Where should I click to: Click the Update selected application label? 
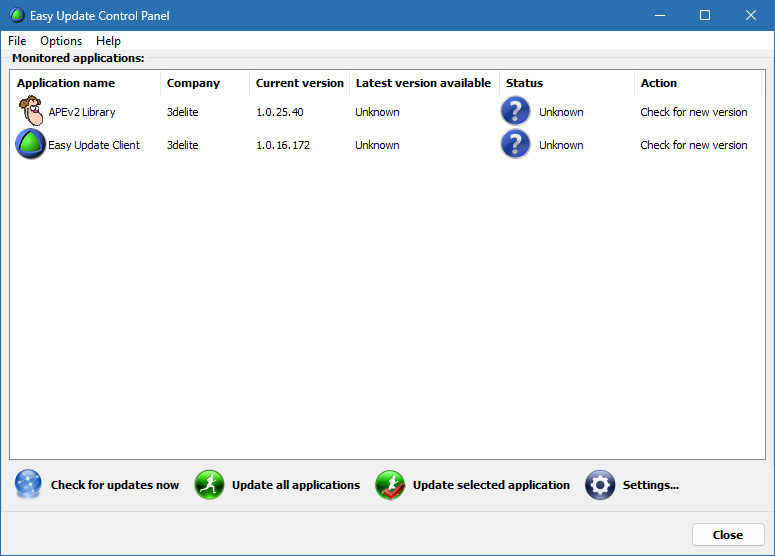pos(491,485)
